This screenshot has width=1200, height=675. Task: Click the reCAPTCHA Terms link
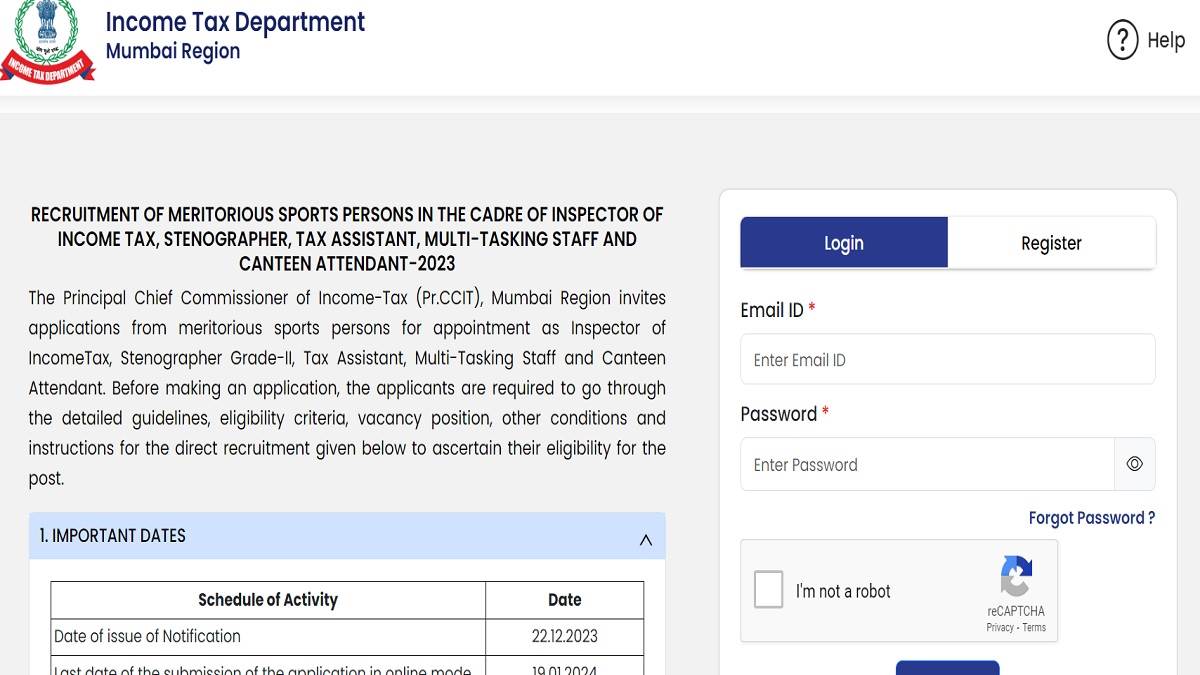point(1034,628)
